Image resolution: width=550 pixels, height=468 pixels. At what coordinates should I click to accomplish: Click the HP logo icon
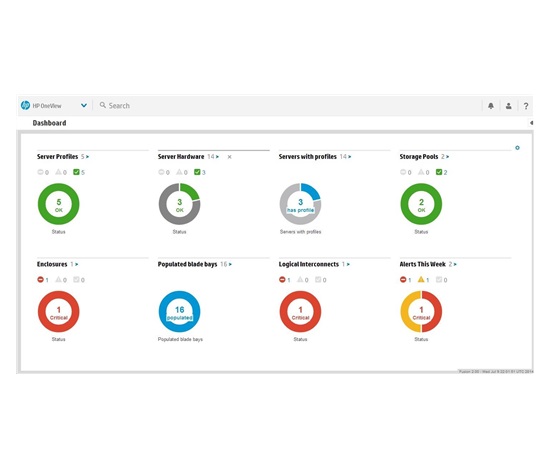tap(25, 105)
